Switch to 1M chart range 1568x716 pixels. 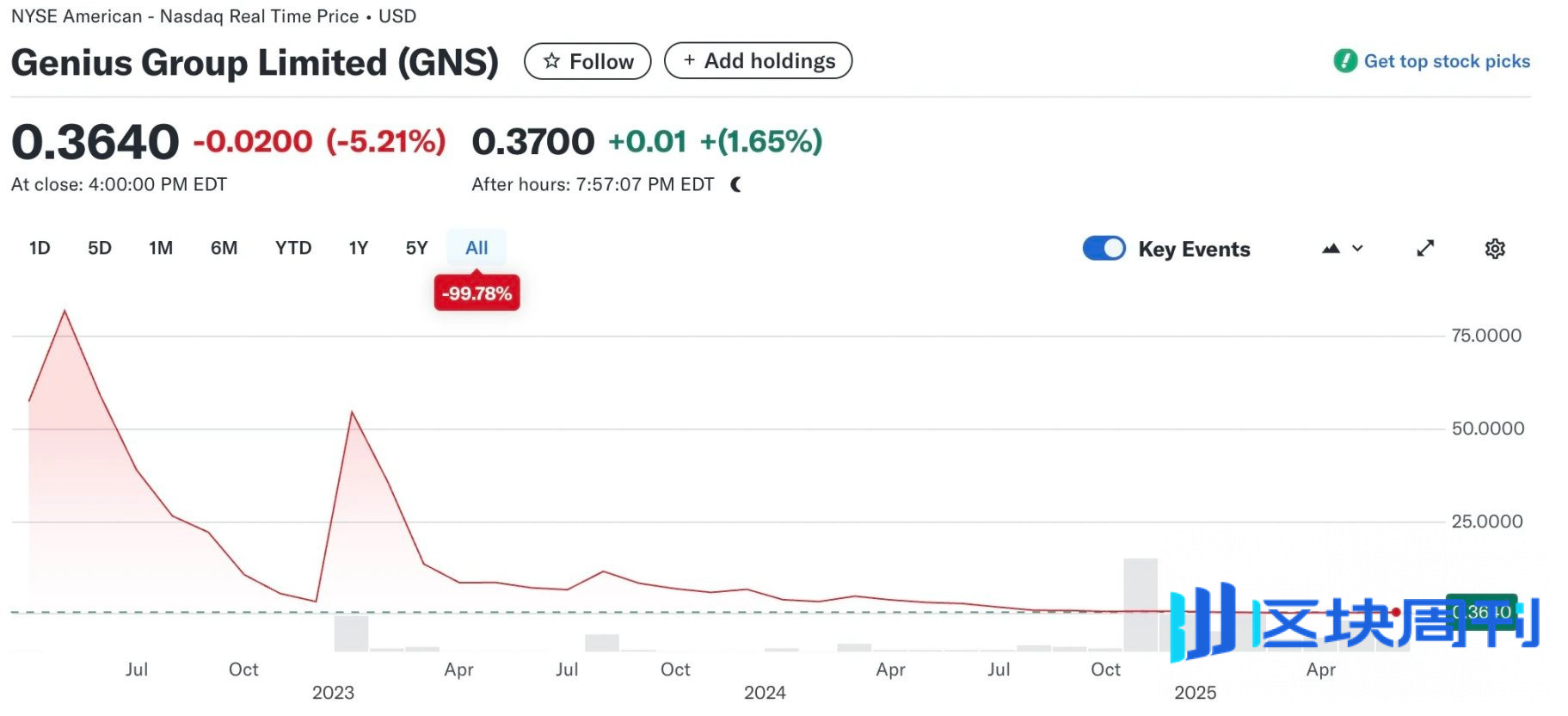161,248
